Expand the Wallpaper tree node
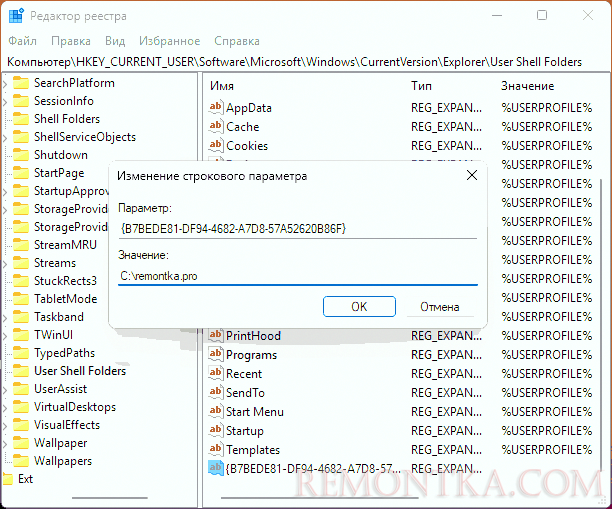The image size is (612, 509). [x=5, y=443]
